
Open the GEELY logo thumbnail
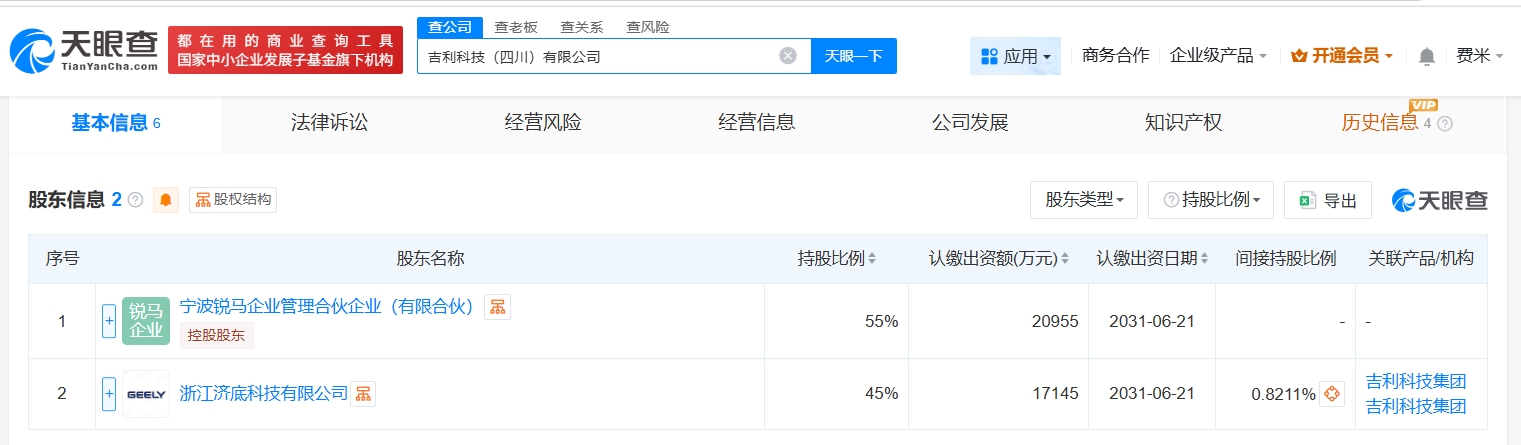(146, 394)
